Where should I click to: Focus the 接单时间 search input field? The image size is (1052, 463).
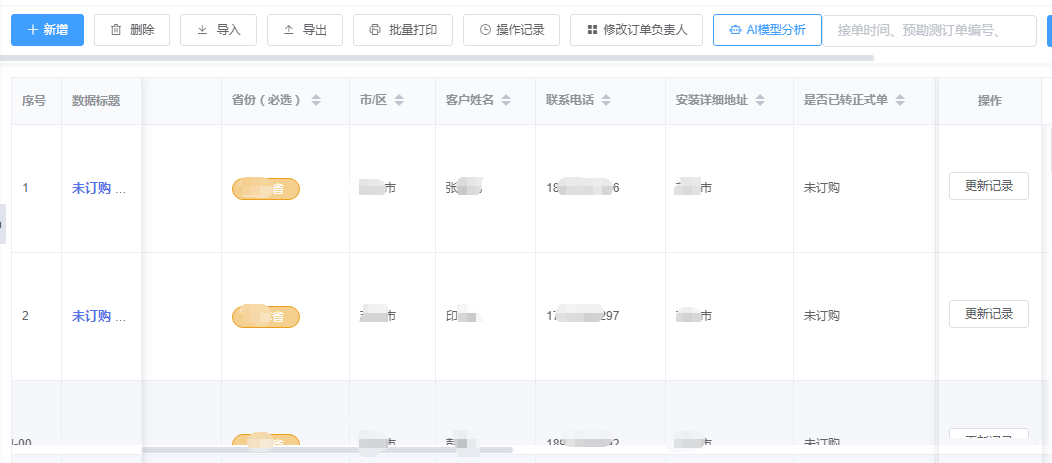click(929, 30)
